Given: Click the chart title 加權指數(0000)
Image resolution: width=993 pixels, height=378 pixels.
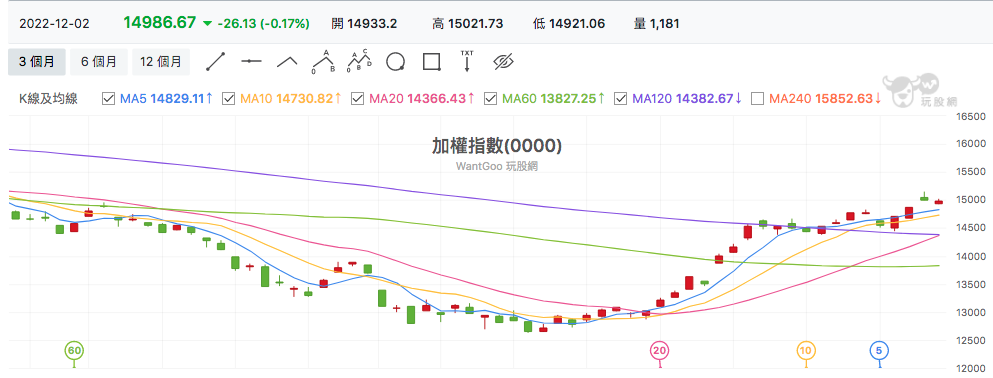Looking at the screenshot, I should [496, 146].
